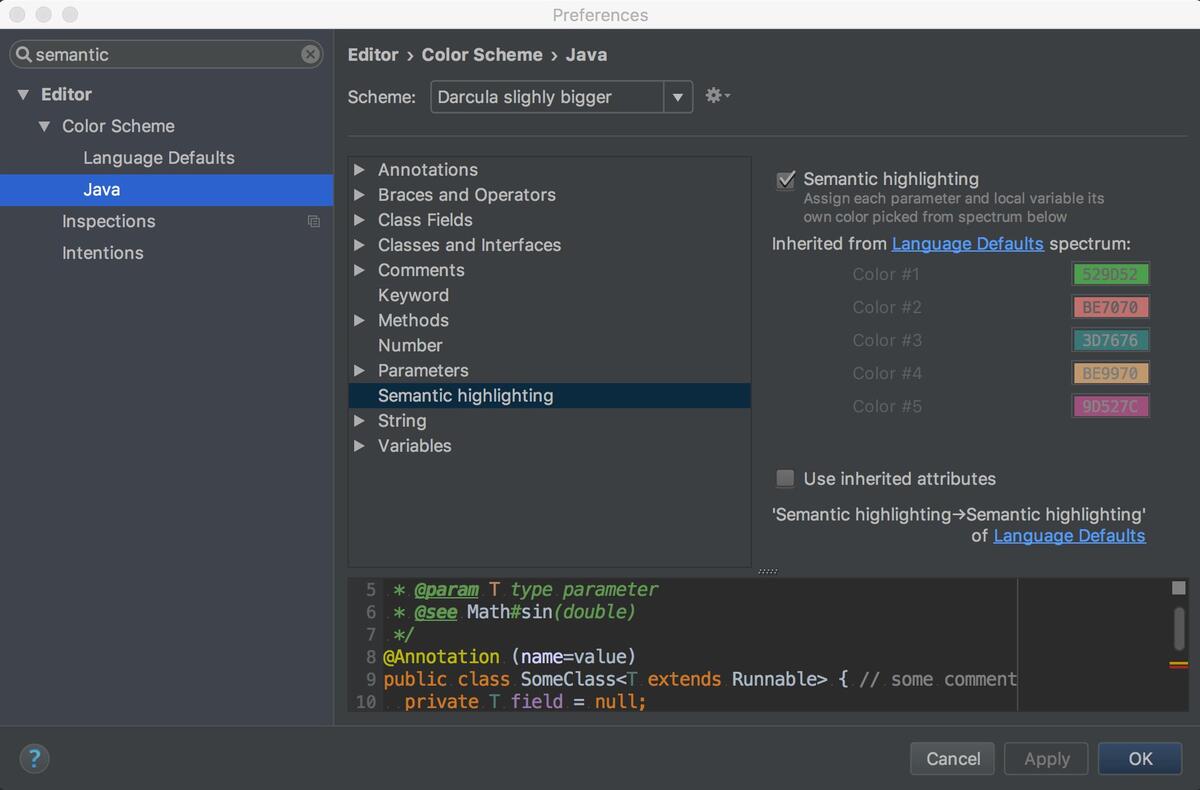Expand the Annotations category
The height and width of the screenshot is (790, 1200).
(360, 170)
